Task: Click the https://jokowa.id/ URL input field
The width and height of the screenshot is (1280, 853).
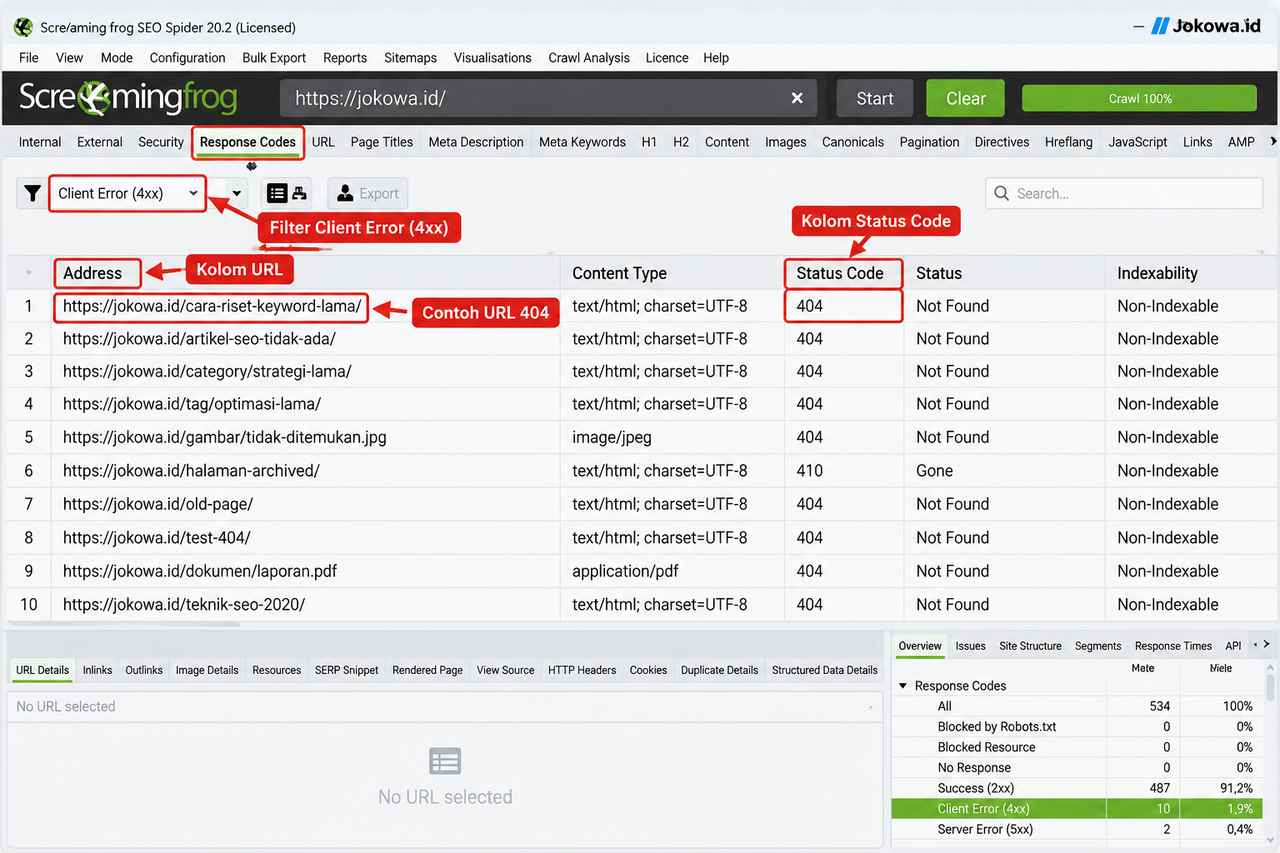Action: 548,98
